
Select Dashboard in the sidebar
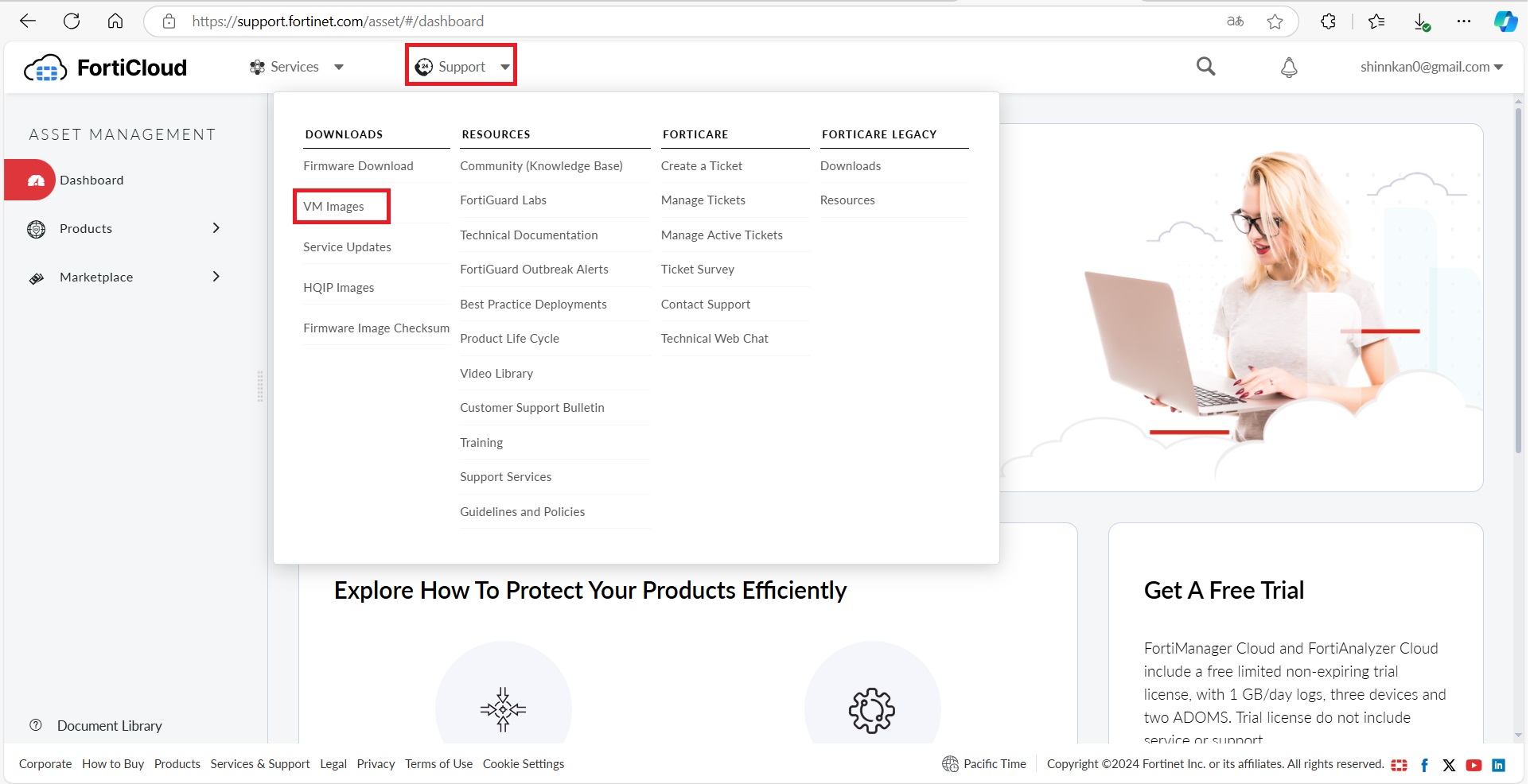pos(91,180)
